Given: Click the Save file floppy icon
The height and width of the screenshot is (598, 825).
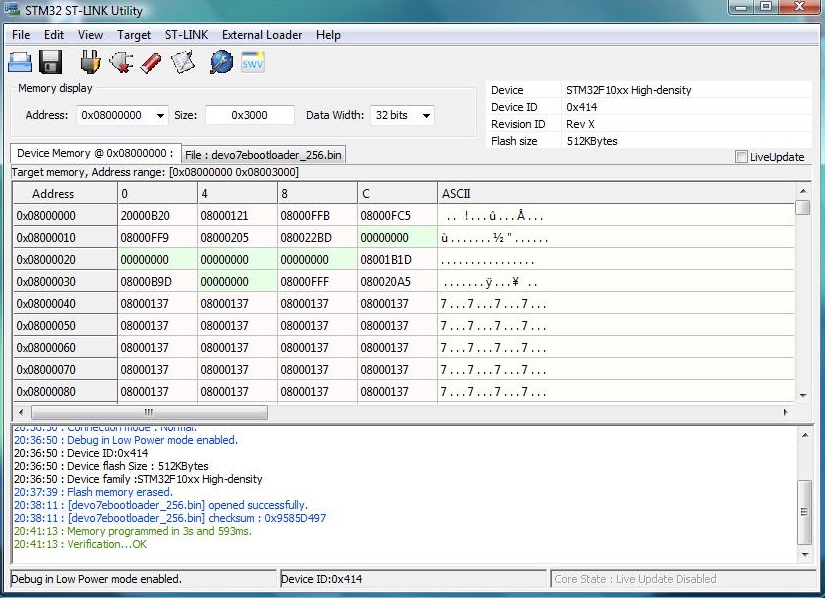Looking at the screenshot, I should click(x=51, y=62).
